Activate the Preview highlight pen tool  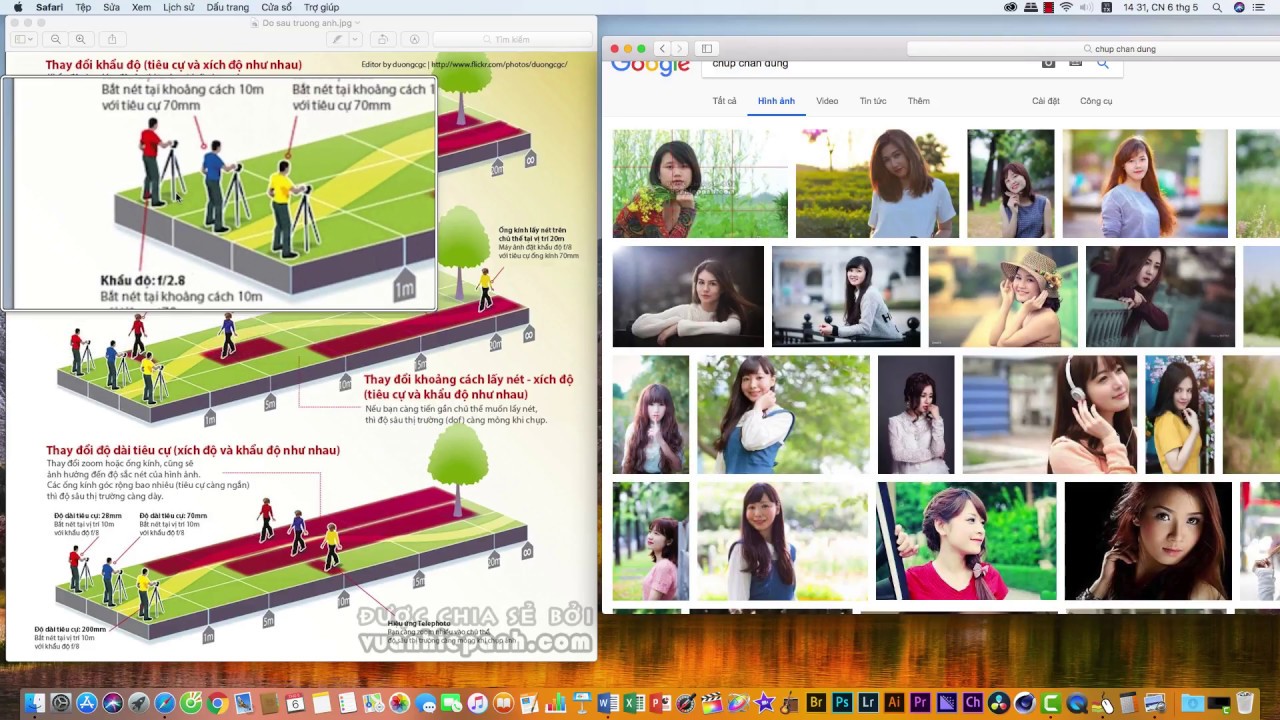coord(339,39)
